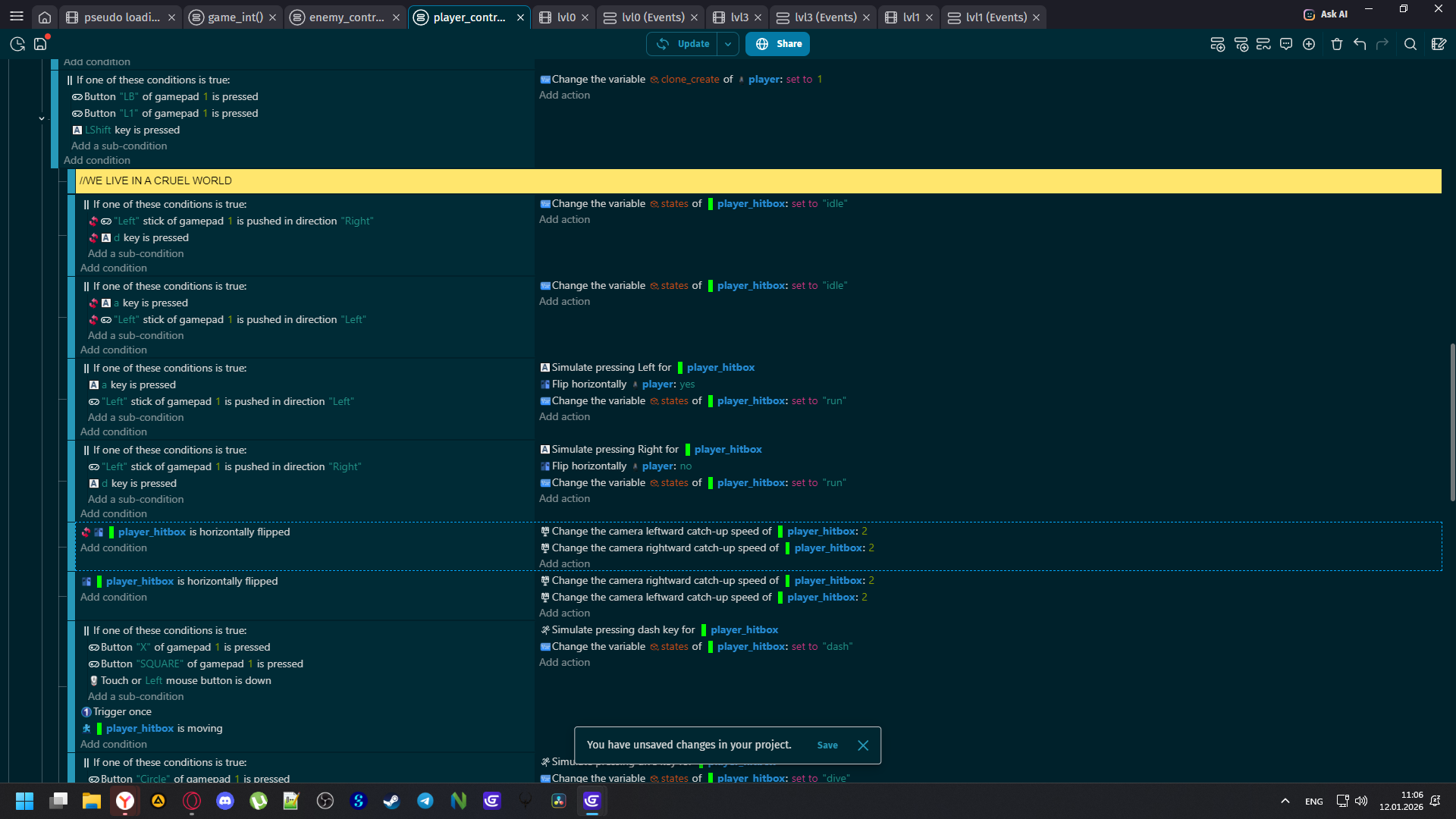The image size is (1456, 819).
Task: Collapse the event using left fold chevron
Action: 42,118
